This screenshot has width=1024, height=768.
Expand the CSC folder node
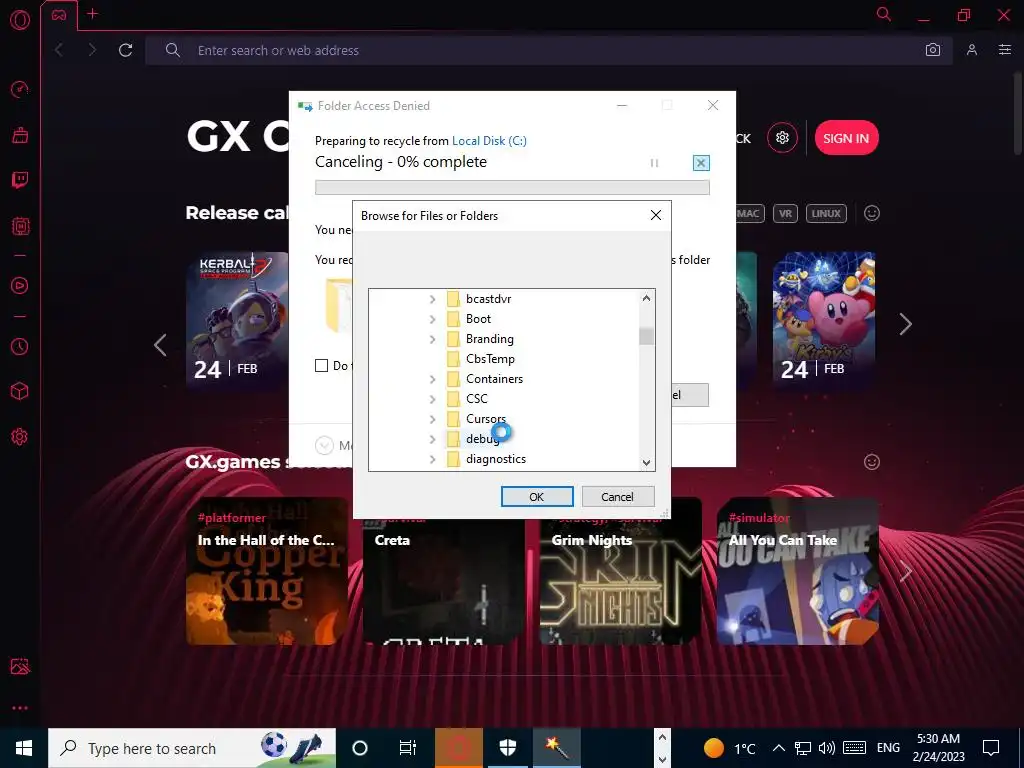click(432, 399)
